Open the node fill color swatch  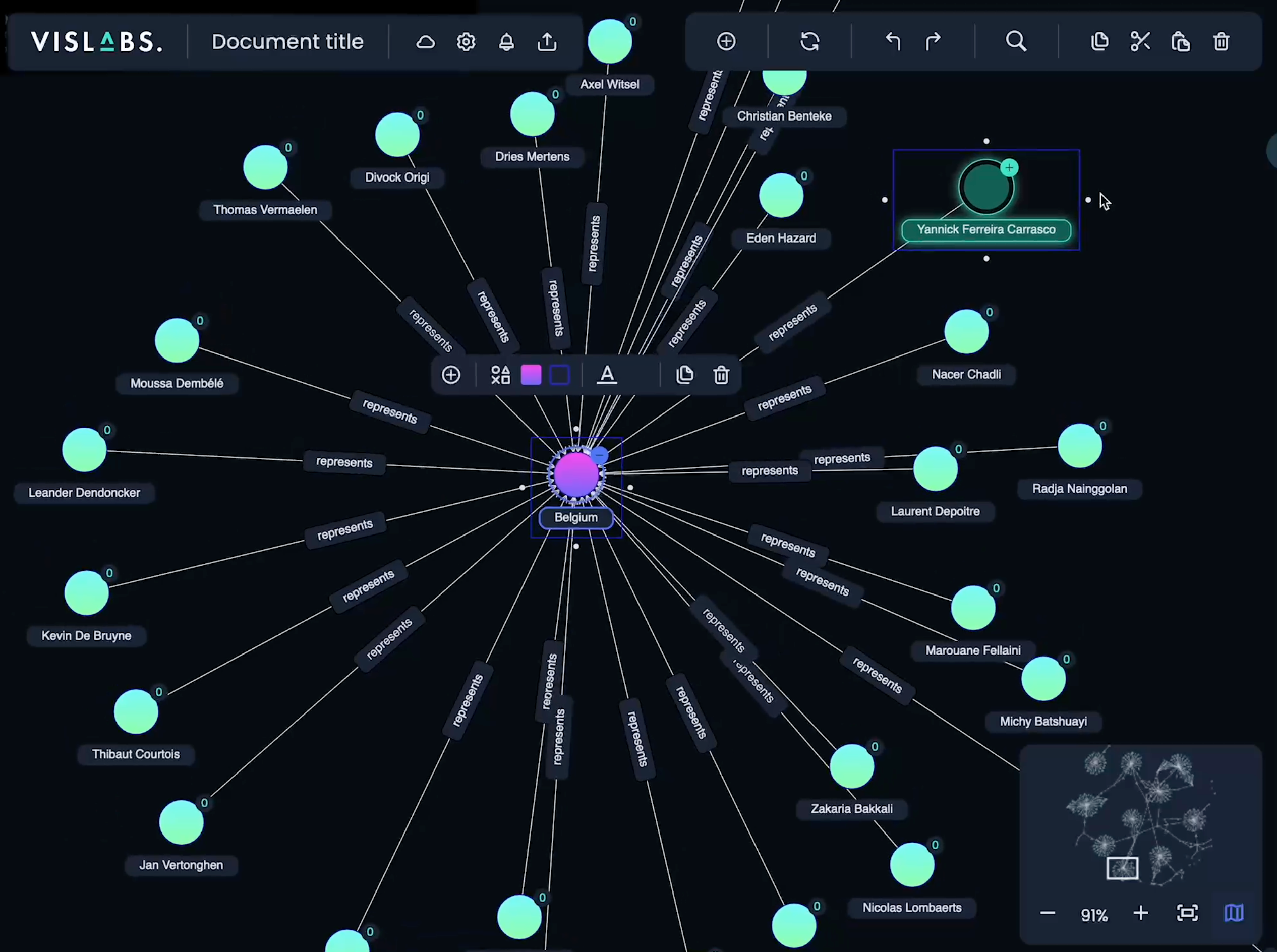click(x=531, y=375)
